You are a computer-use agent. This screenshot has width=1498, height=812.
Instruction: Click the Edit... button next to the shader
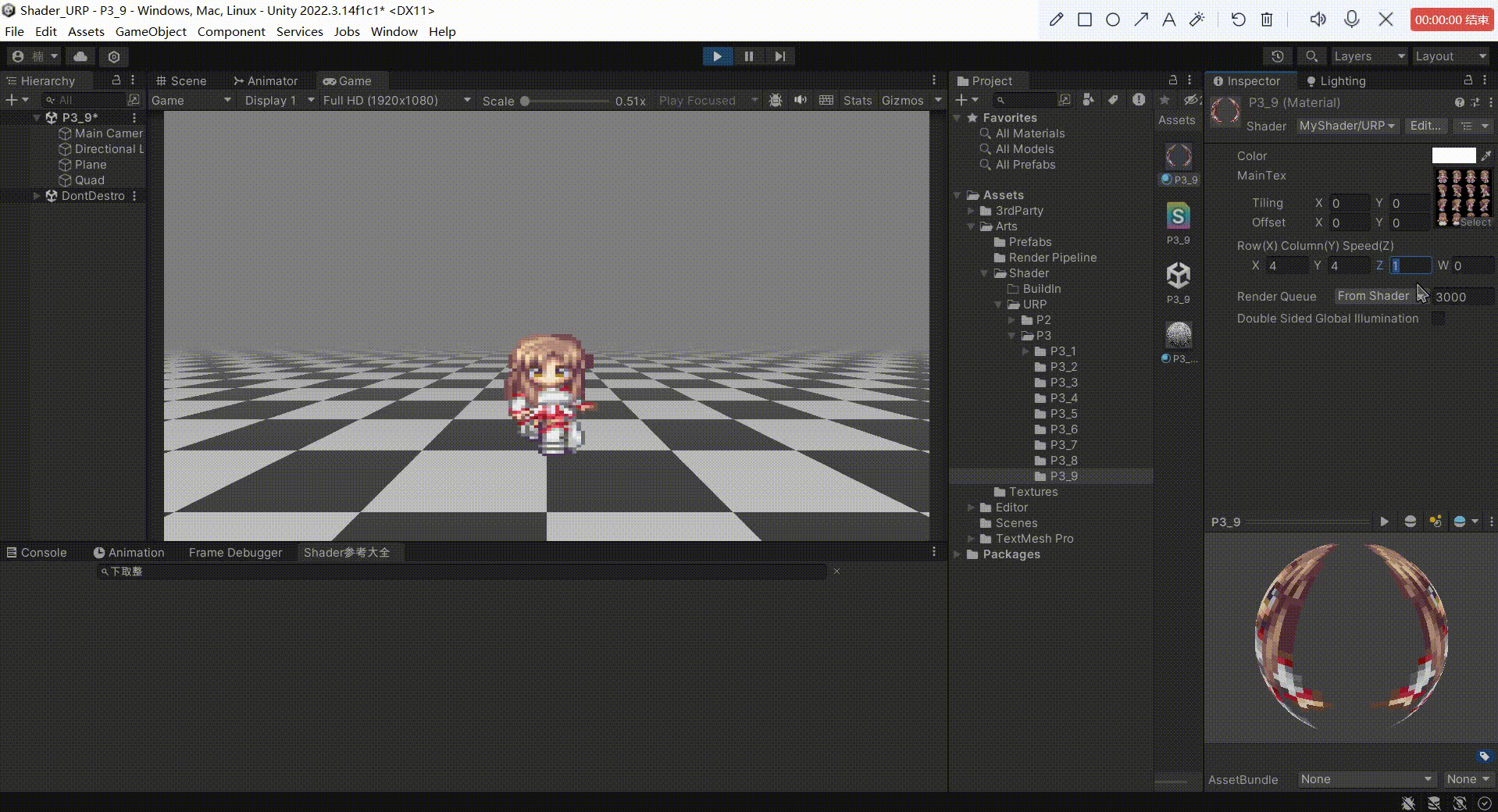coord(1425,126)
